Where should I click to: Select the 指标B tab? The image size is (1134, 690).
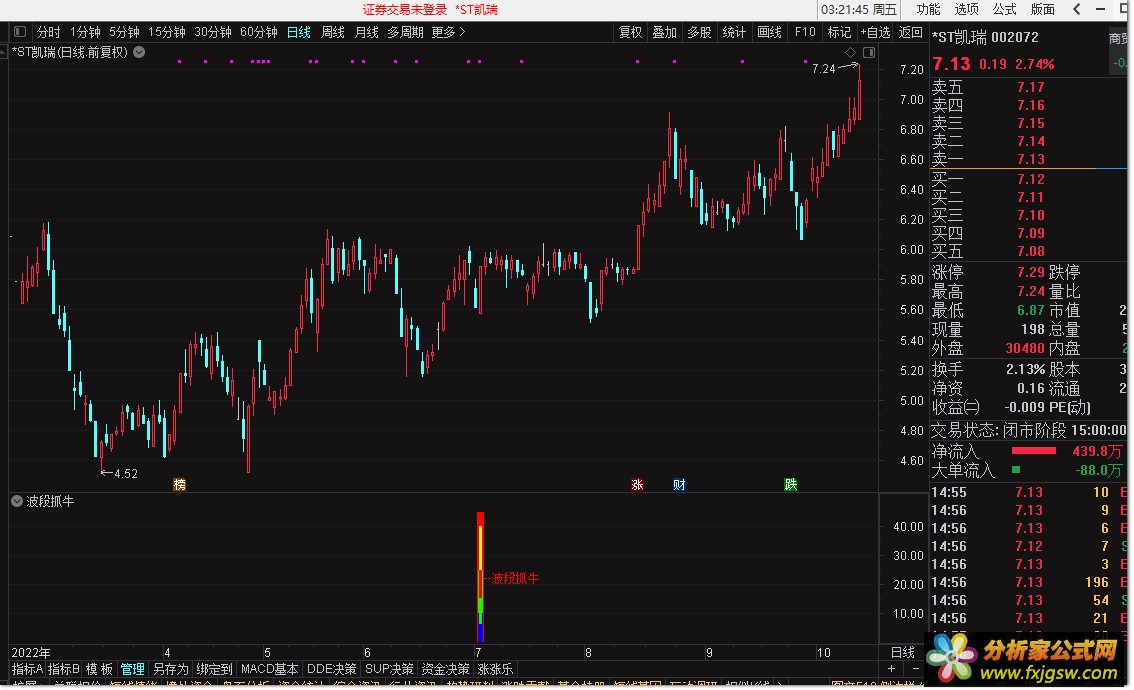coord(64,669)
